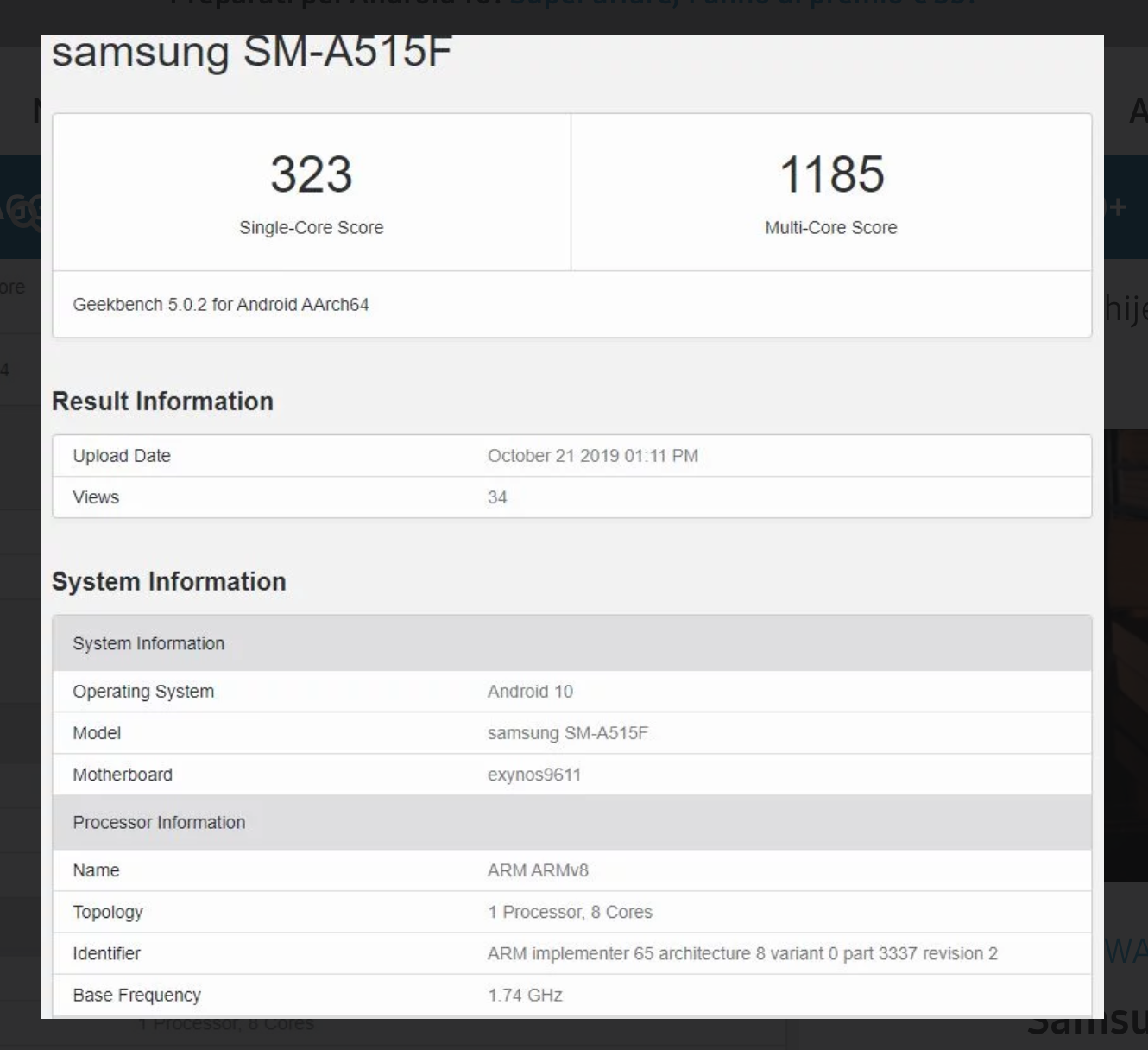
Task: Click the Motherboard row label
Action: pos(123,775)
